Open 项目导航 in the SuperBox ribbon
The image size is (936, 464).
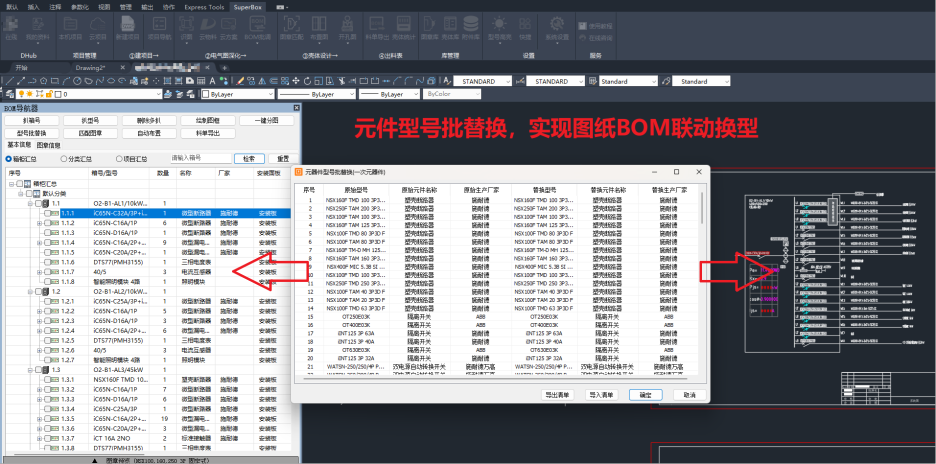point(159,27)
